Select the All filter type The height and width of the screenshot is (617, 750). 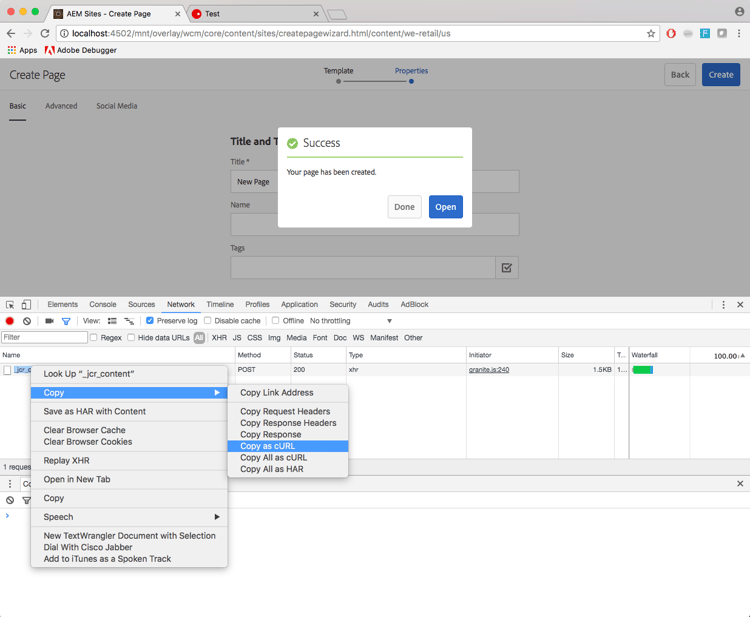point(199,338)
